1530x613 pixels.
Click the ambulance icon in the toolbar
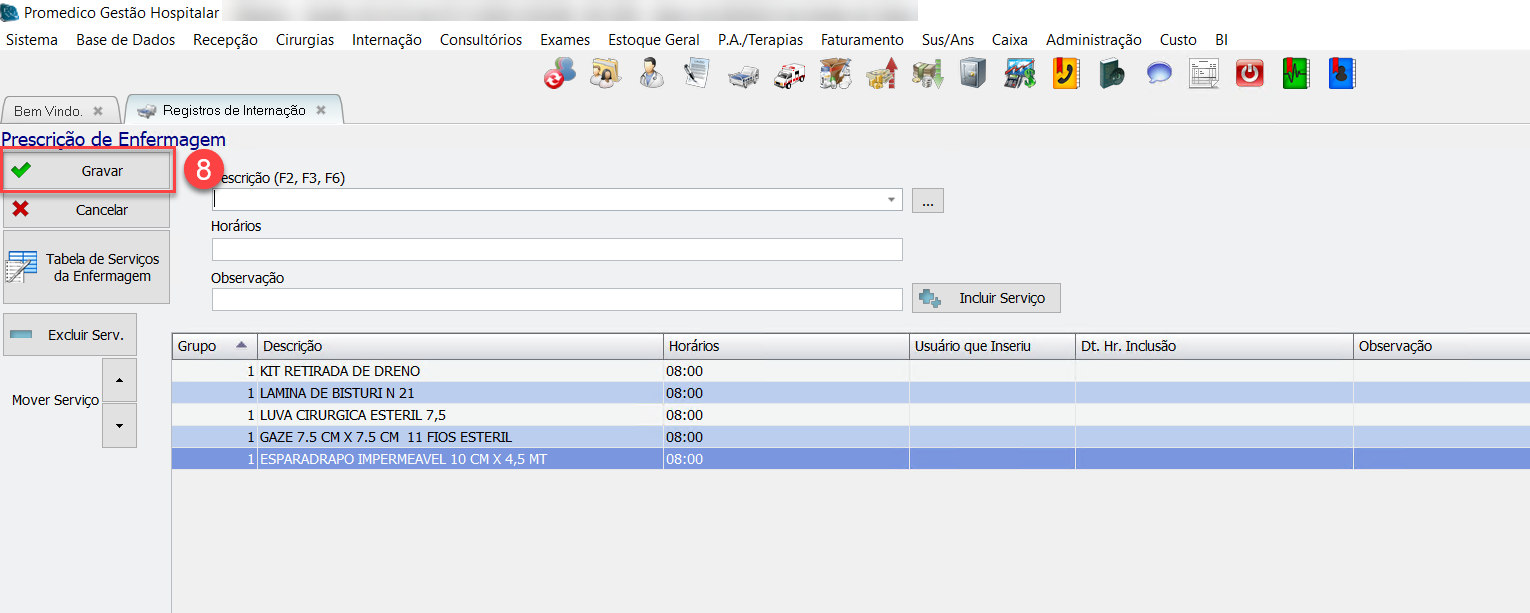point(790,74)
